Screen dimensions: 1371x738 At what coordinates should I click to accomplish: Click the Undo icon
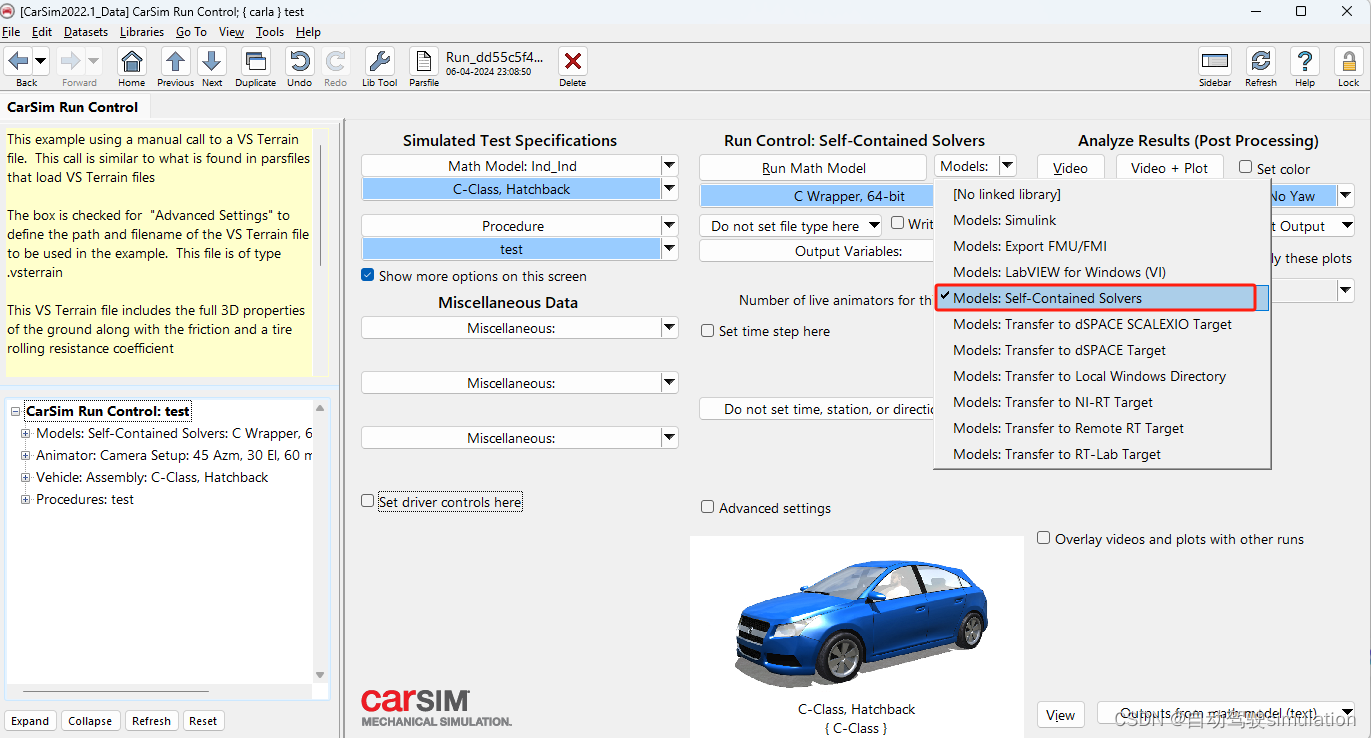(299, 60)
